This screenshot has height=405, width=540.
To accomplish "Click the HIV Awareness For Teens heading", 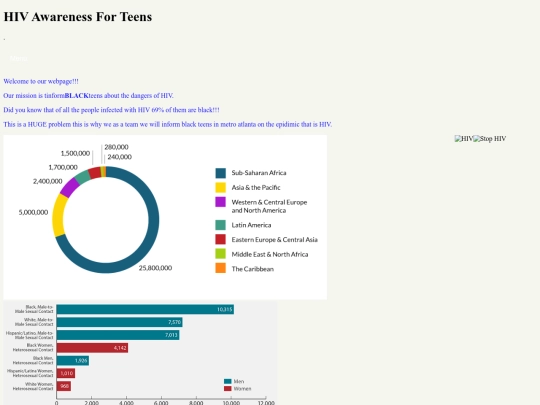I will click(x=78, y=17).
